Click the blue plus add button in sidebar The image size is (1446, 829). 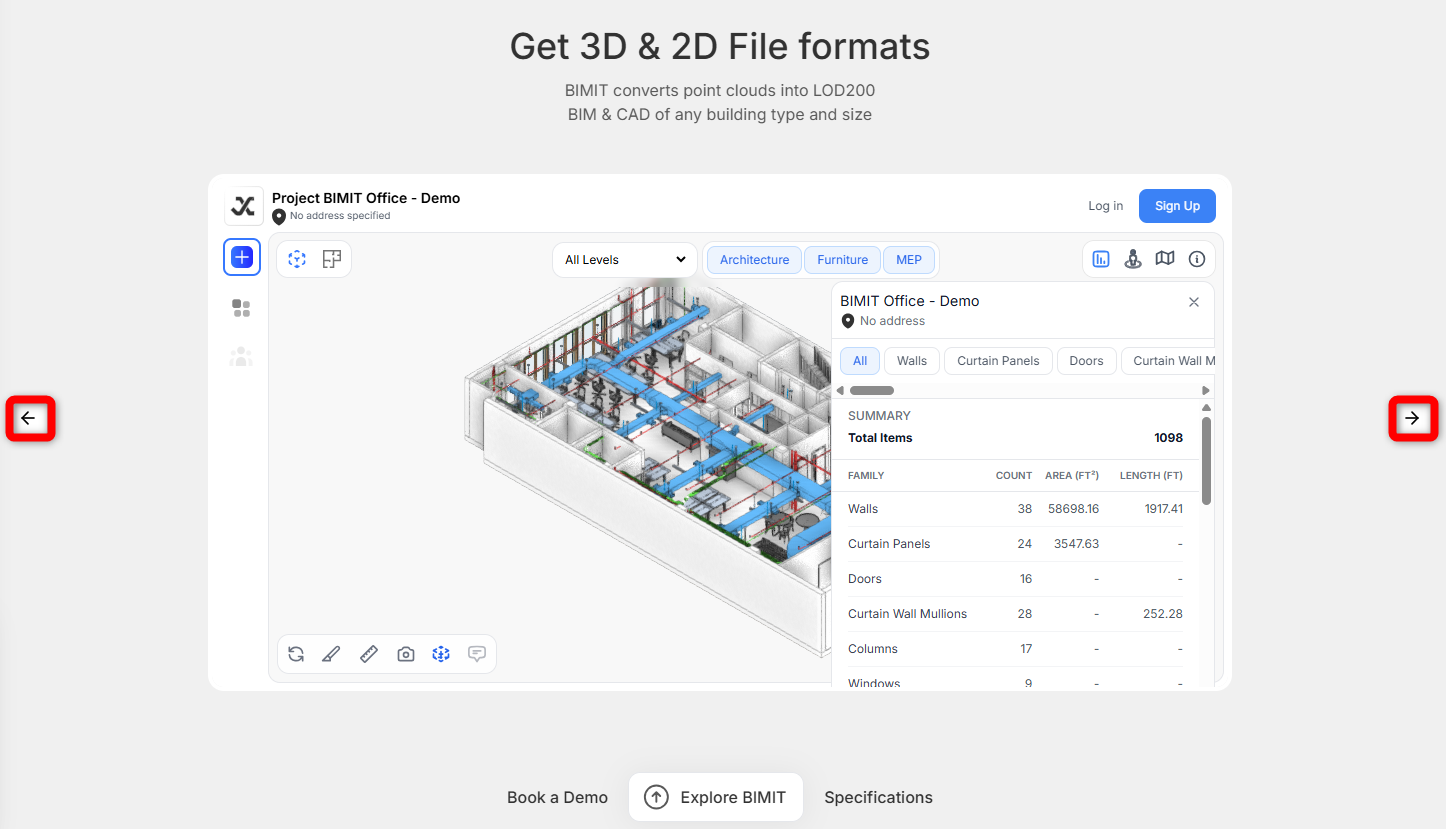[x=242, y=257]
